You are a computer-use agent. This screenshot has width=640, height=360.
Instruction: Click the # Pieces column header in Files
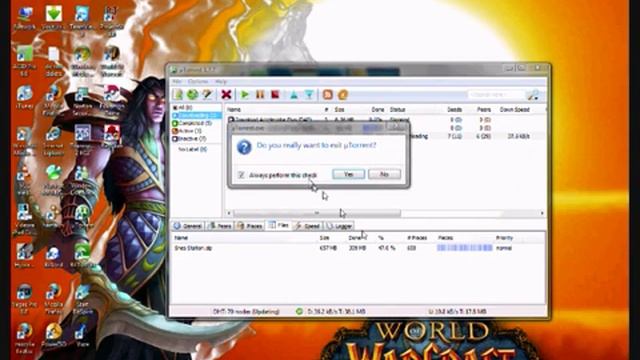pos(417,238)
